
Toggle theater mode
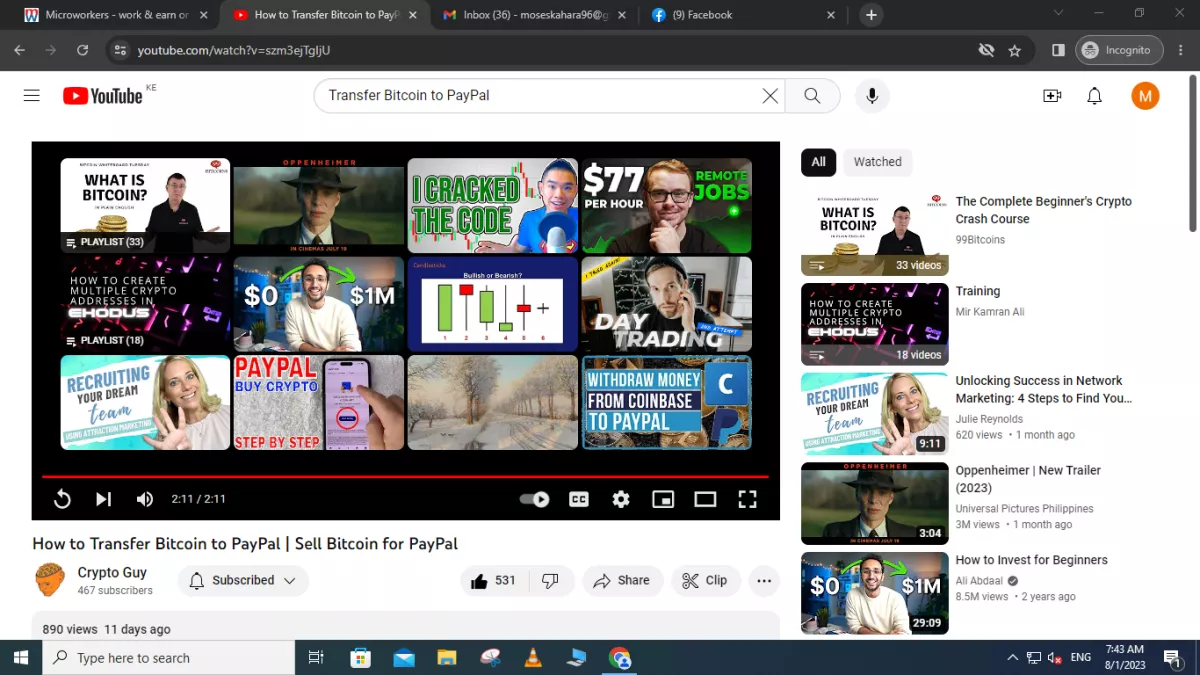(x=705, y=499)
